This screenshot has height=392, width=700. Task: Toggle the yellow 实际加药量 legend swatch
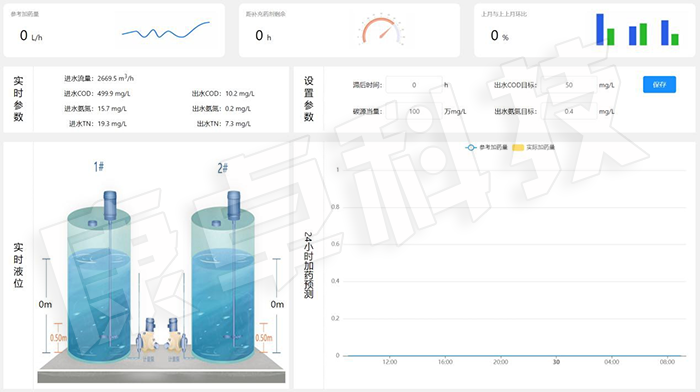(x=518, y=147)
